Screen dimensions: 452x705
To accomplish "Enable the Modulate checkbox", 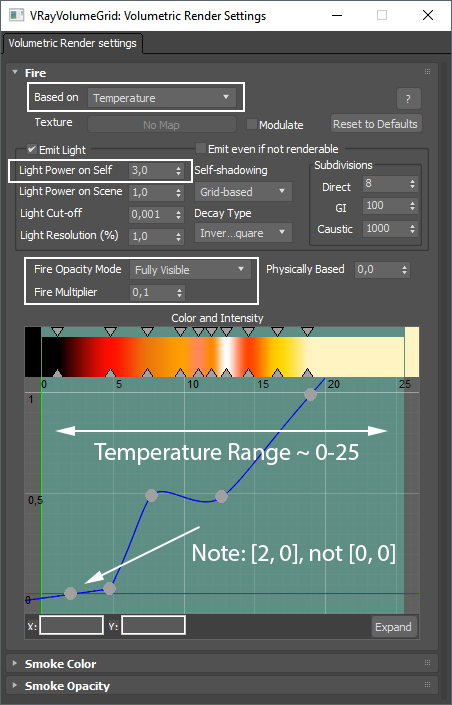I will coord(251,124).
